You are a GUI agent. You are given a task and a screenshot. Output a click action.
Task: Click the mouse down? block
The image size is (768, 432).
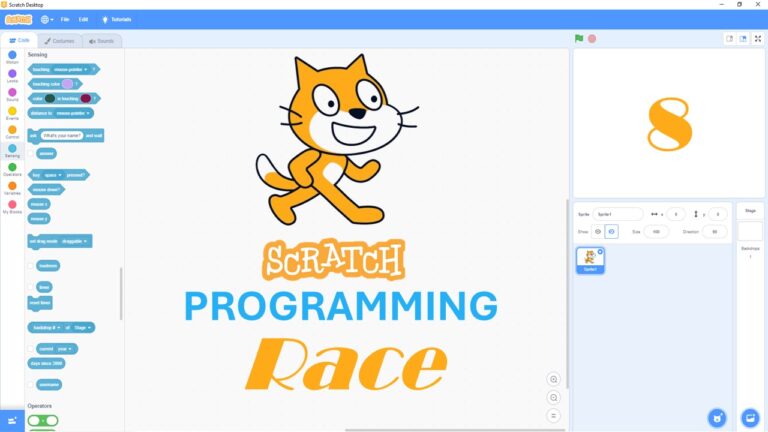pos(46,190)
